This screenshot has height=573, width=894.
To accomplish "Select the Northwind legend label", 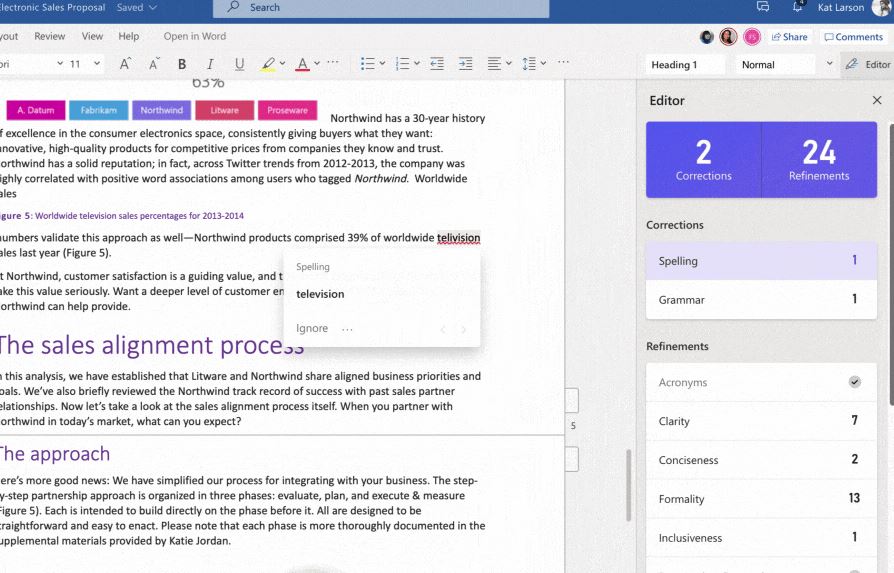I will pyautogui.click(x=162, y=110).
